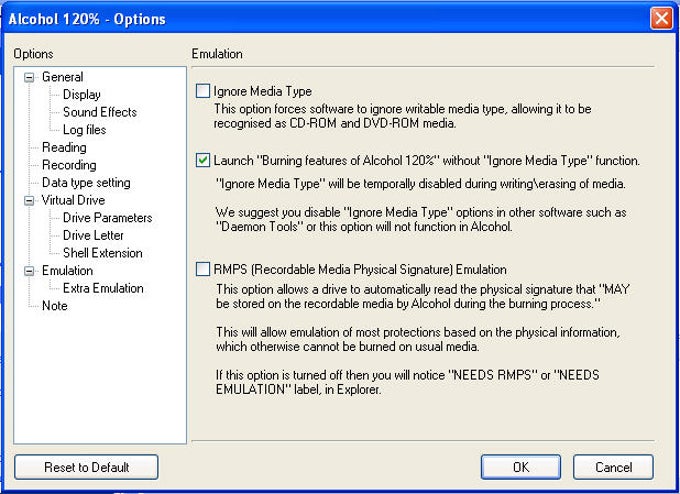Open the Shell Extension page

tap(103, 253)
